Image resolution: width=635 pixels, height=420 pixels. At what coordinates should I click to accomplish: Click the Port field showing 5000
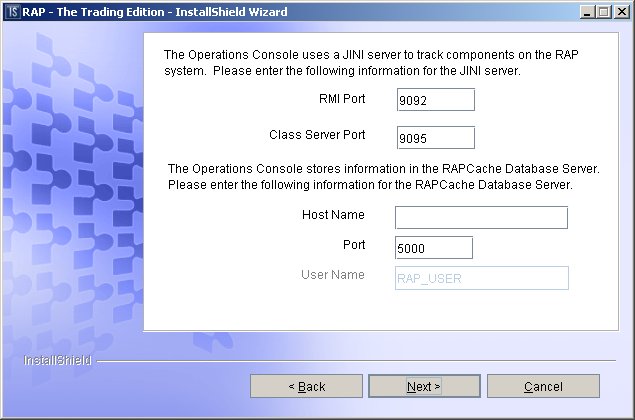point(434,247)
